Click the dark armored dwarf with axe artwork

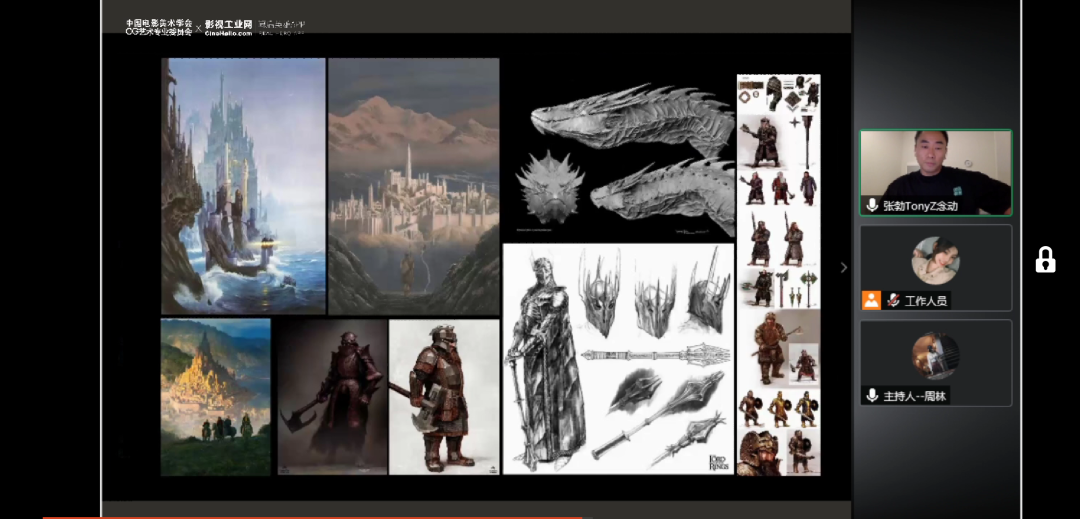tap(333, 396)
